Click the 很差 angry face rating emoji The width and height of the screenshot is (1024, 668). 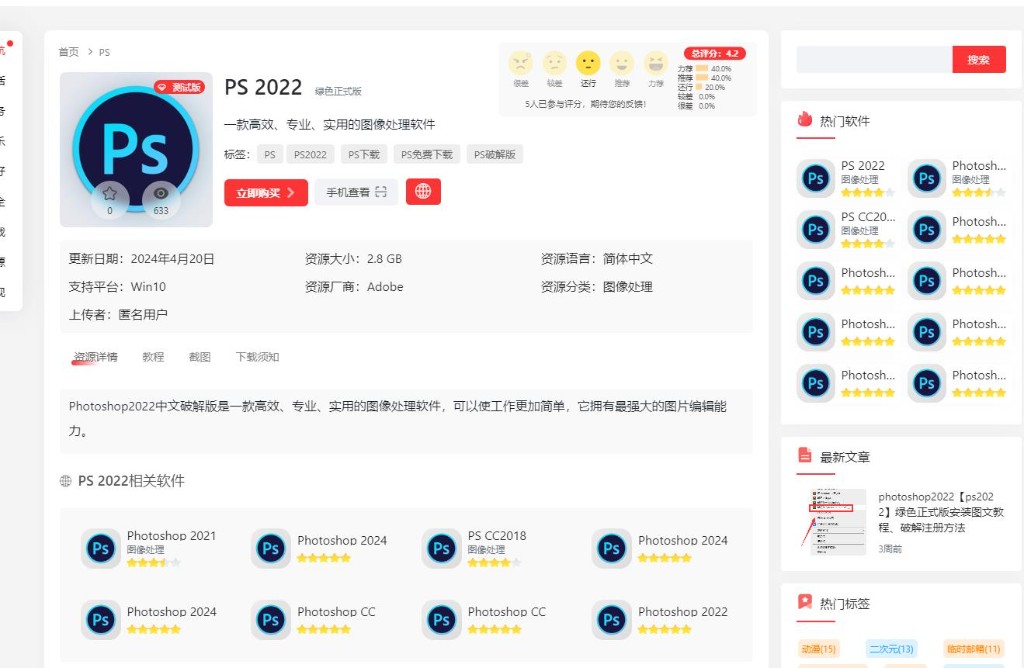520,63
